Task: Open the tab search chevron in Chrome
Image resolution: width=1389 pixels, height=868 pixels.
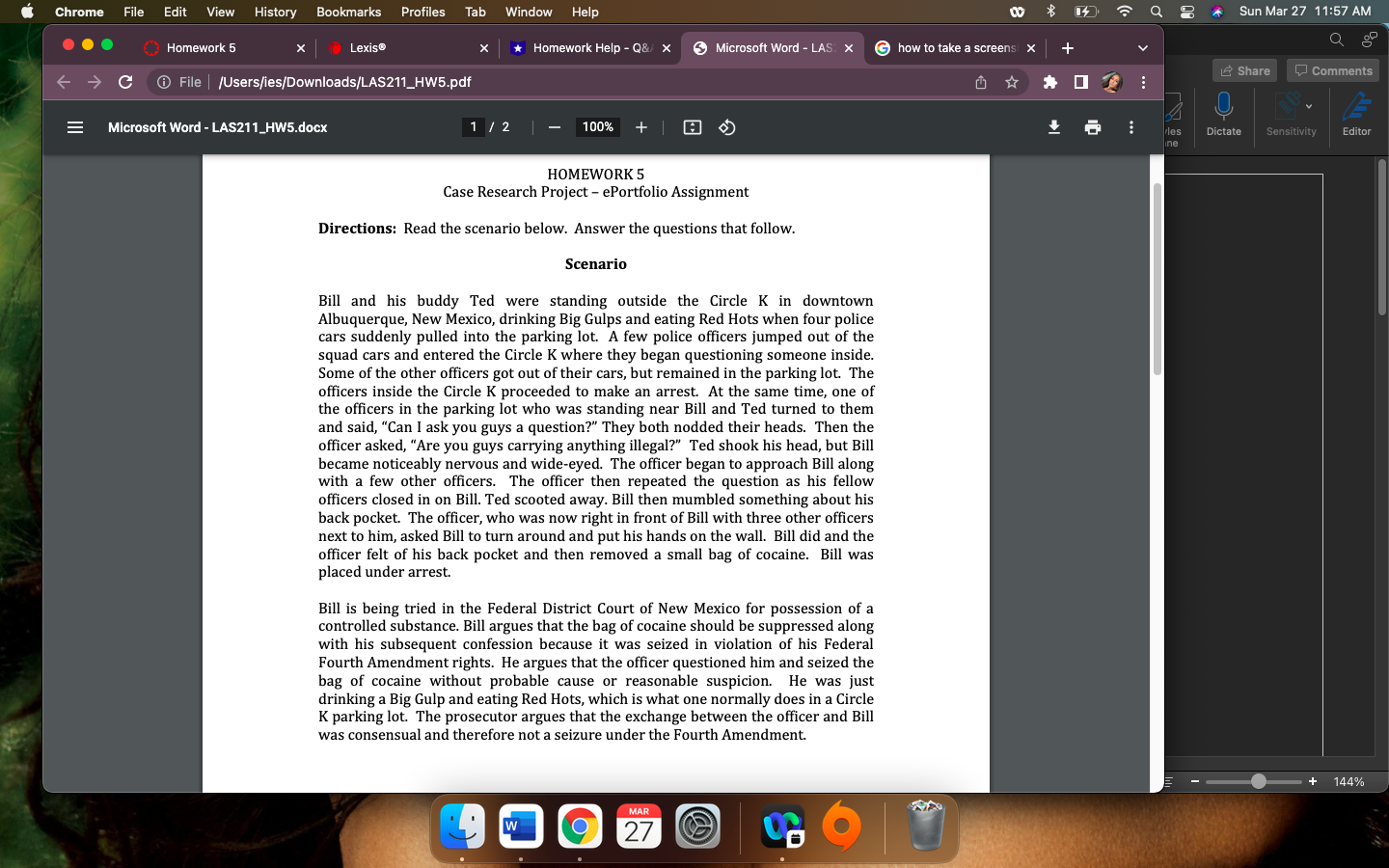Action: (1142, 47)
